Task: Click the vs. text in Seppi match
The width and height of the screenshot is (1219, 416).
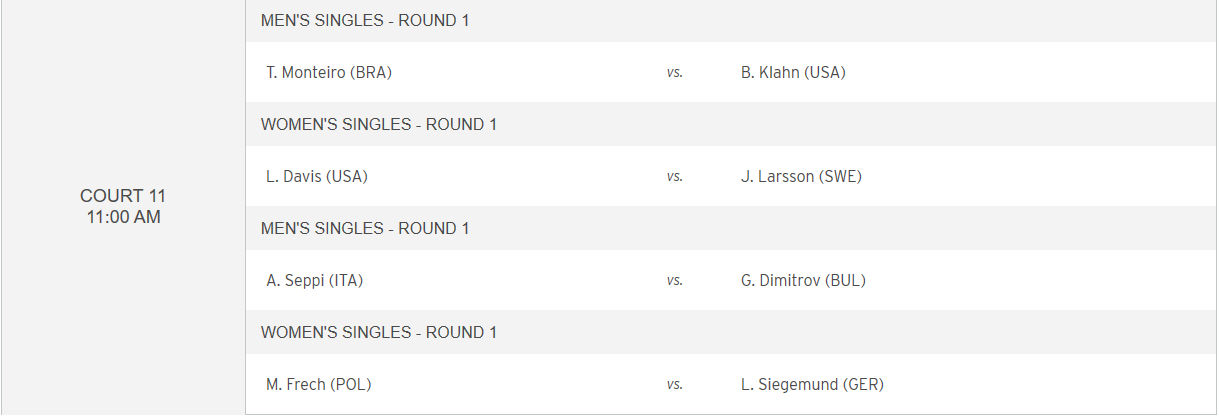Action: coord(675,280)
